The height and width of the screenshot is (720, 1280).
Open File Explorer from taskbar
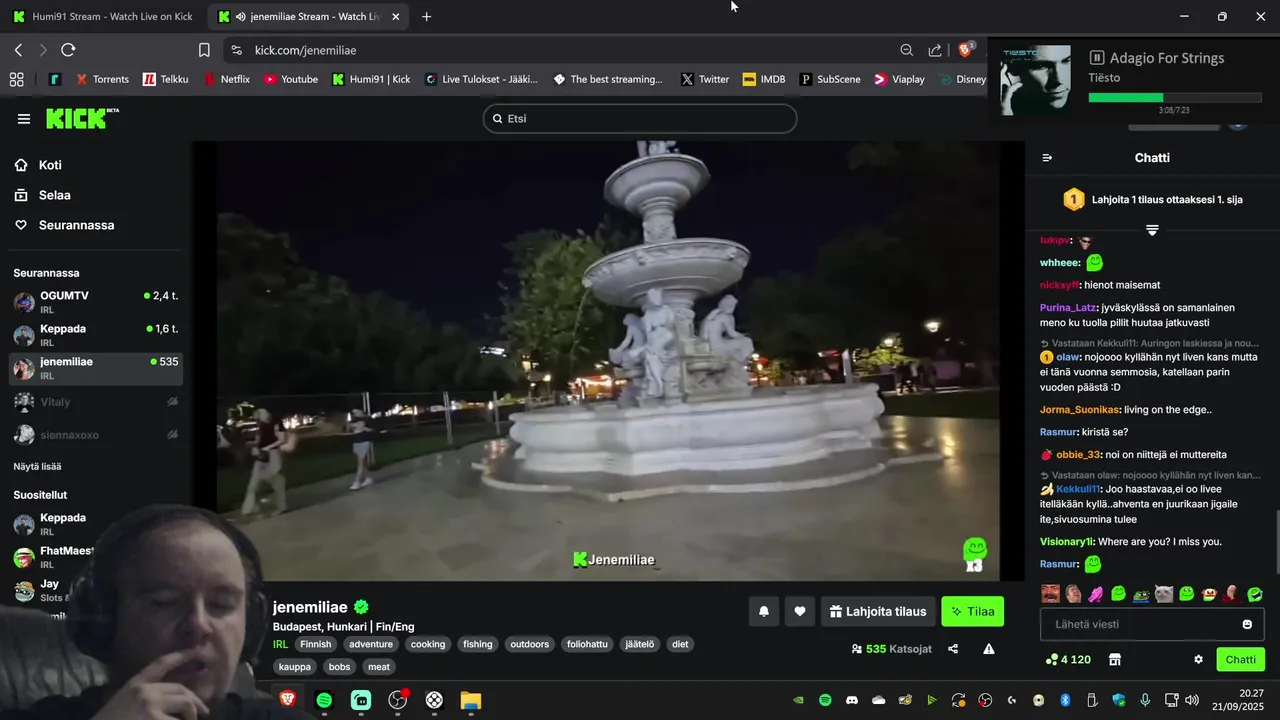(470, 700)
